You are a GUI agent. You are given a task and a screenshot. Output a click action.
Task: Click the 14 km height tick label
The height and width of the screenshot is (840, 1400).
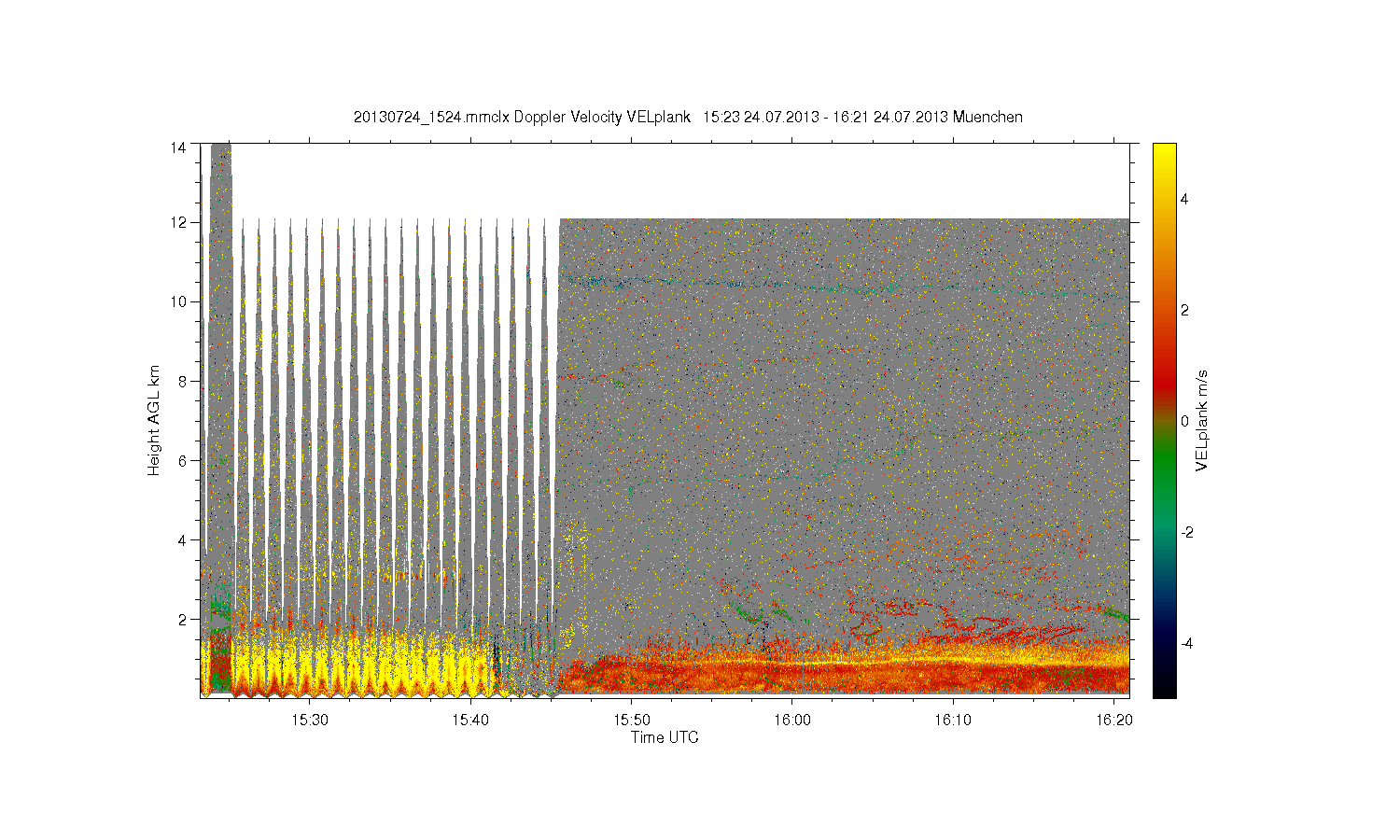pyautogui.click(x=179, y=147)
